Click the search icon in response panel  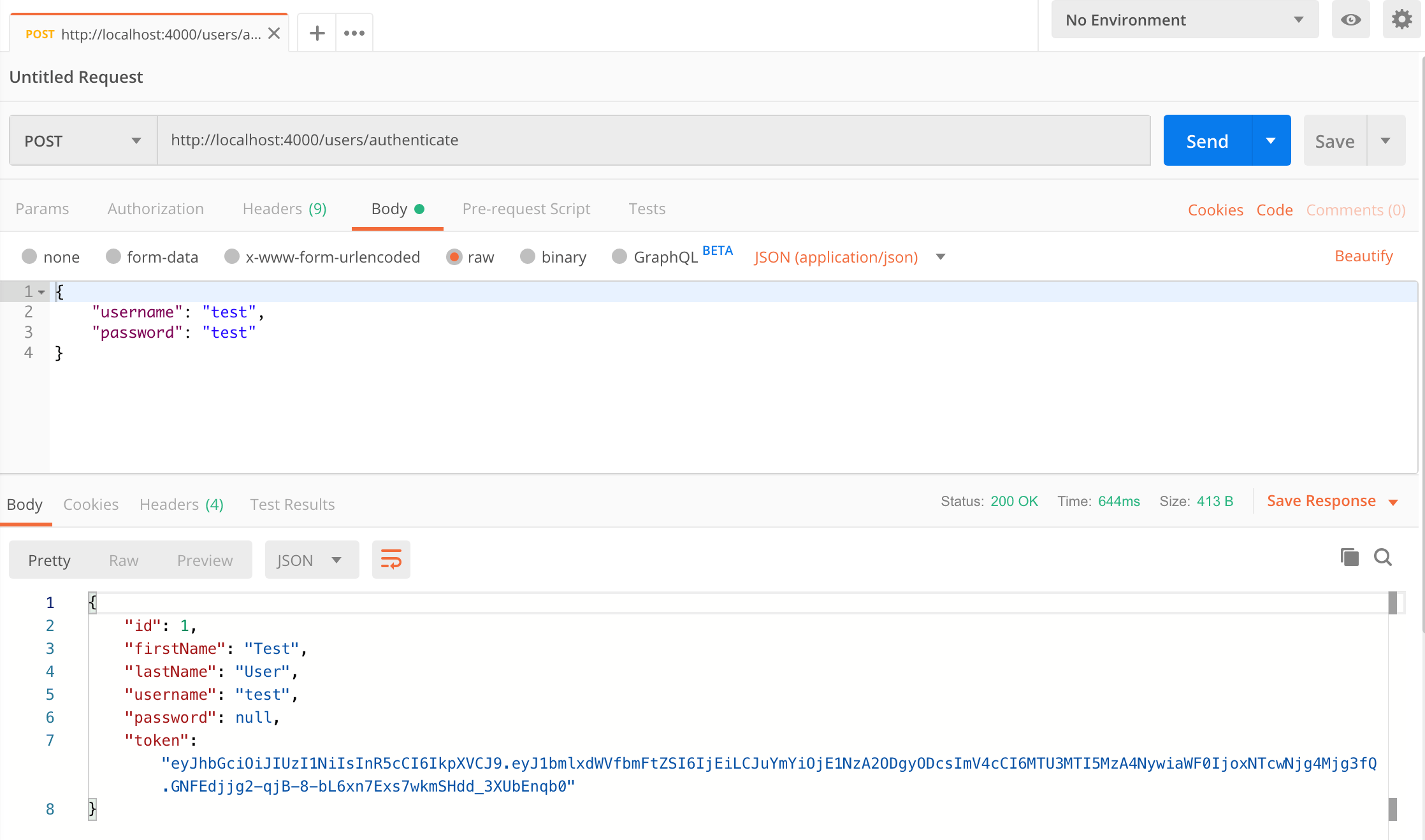1383,558
